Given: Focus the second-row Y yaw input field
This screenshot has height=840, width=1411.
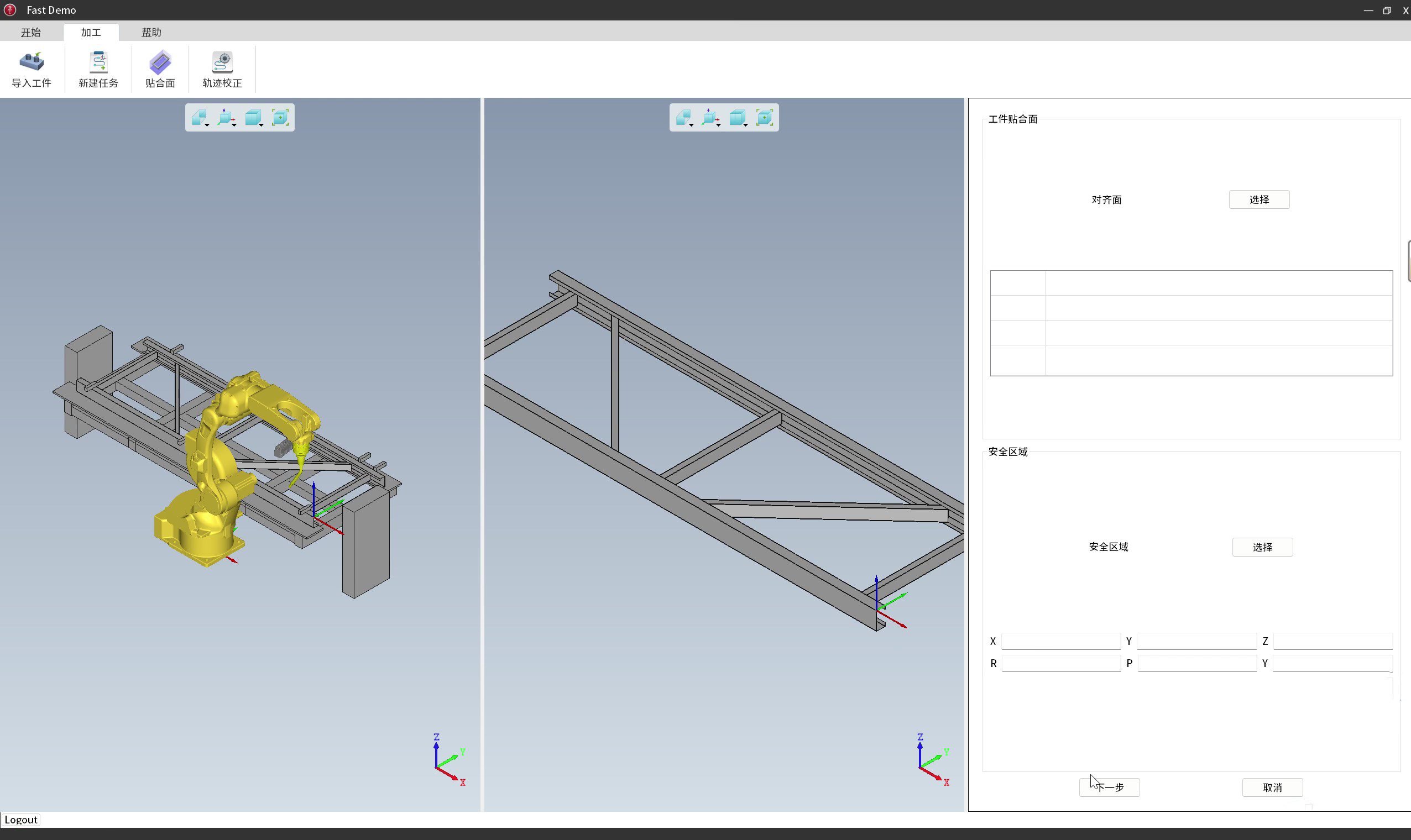Looking at the screenshot, I should 1333,663.
